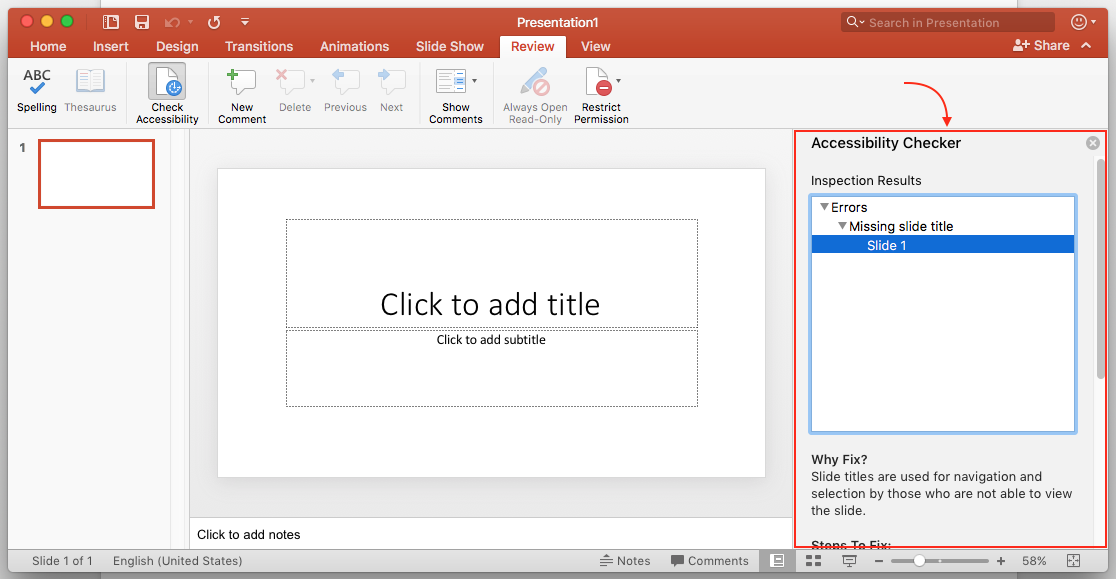This screenshot has width=1116, height=579.
Task: Open the Insert ribbon tab
Action: click(x=110, y=46)
